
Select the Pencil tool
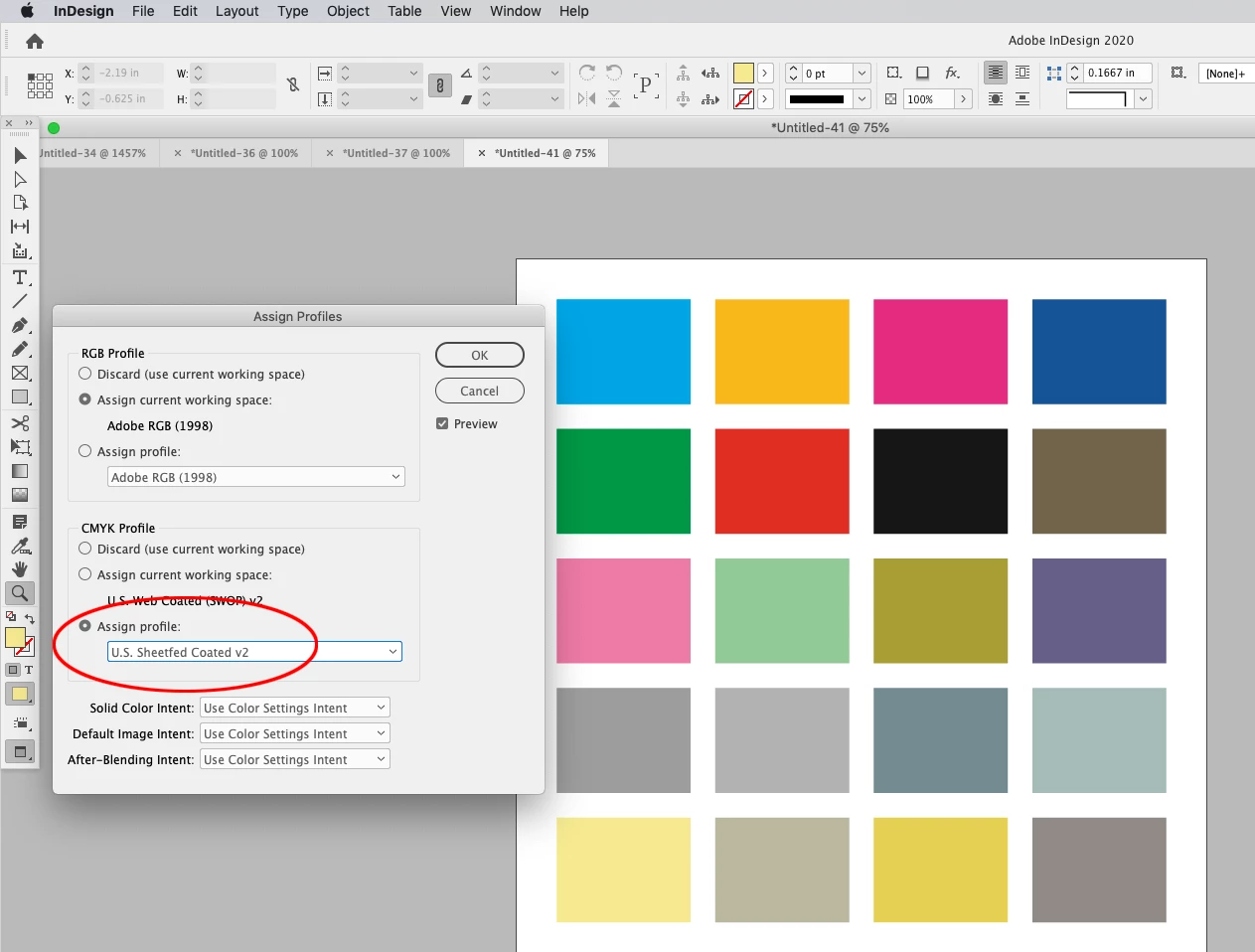click(20, 349)
